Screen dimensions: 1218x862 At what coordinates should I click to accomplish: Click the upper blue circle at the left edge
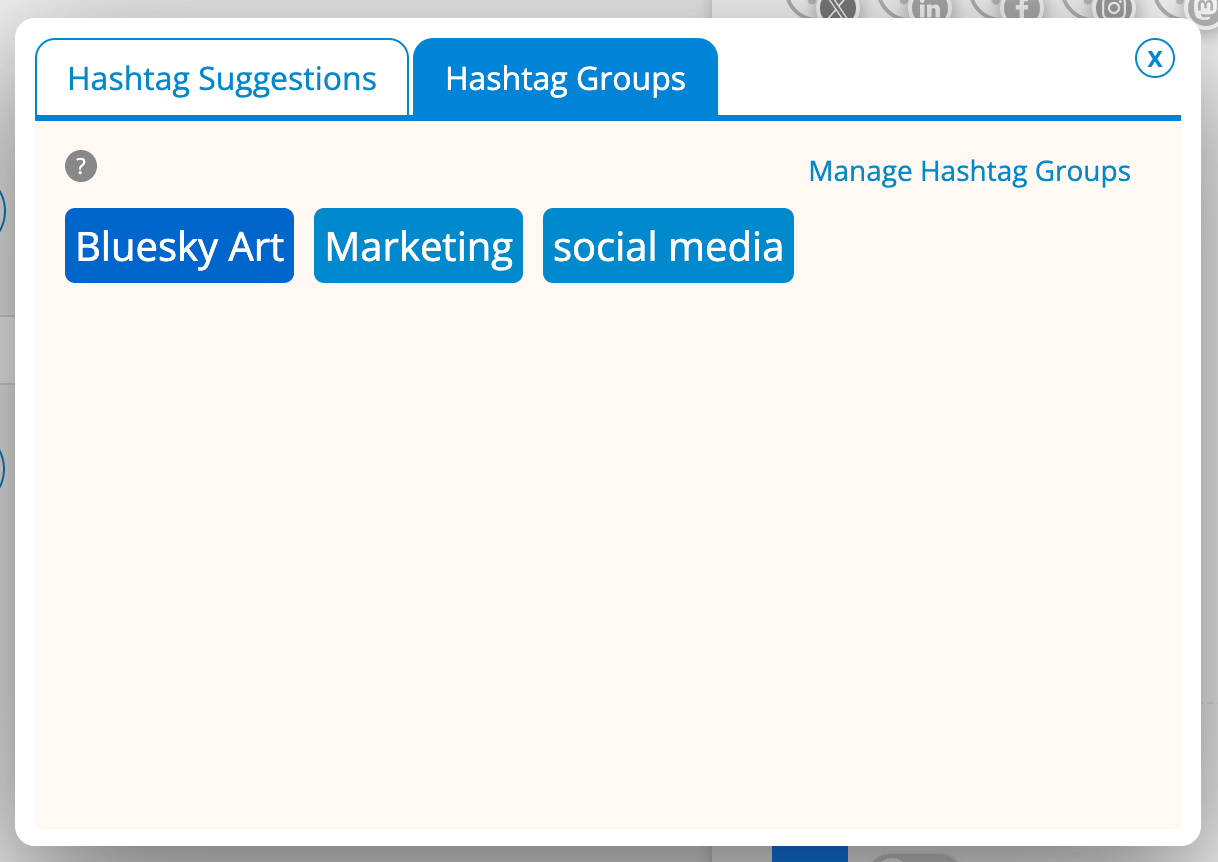(x=3, y=212)
